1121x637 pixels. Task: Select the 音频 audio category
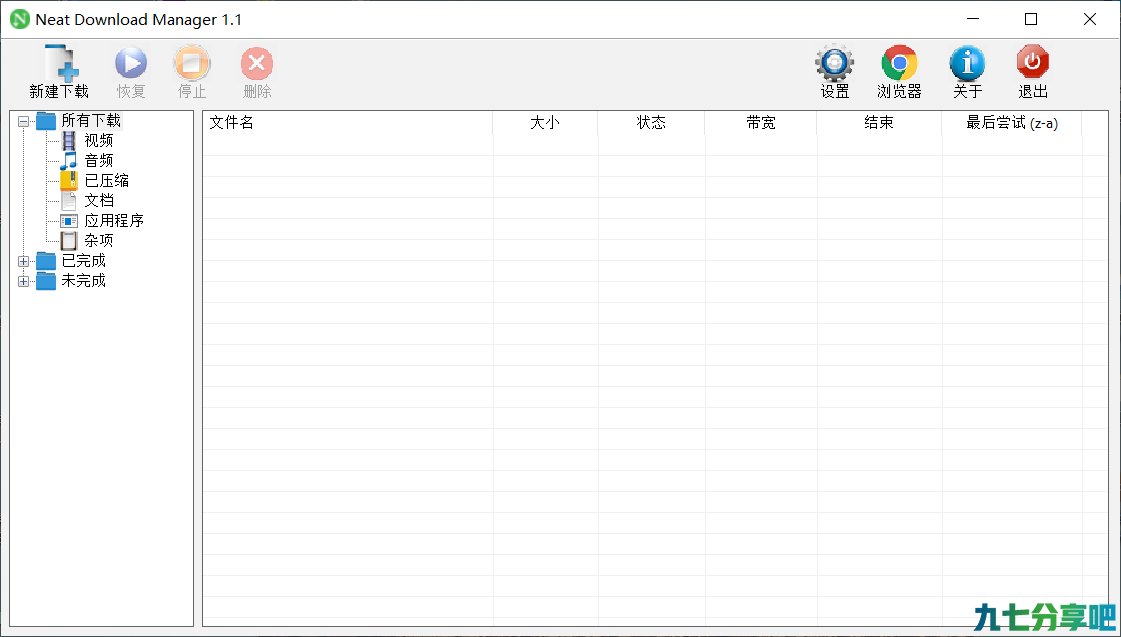coord(99,161)
